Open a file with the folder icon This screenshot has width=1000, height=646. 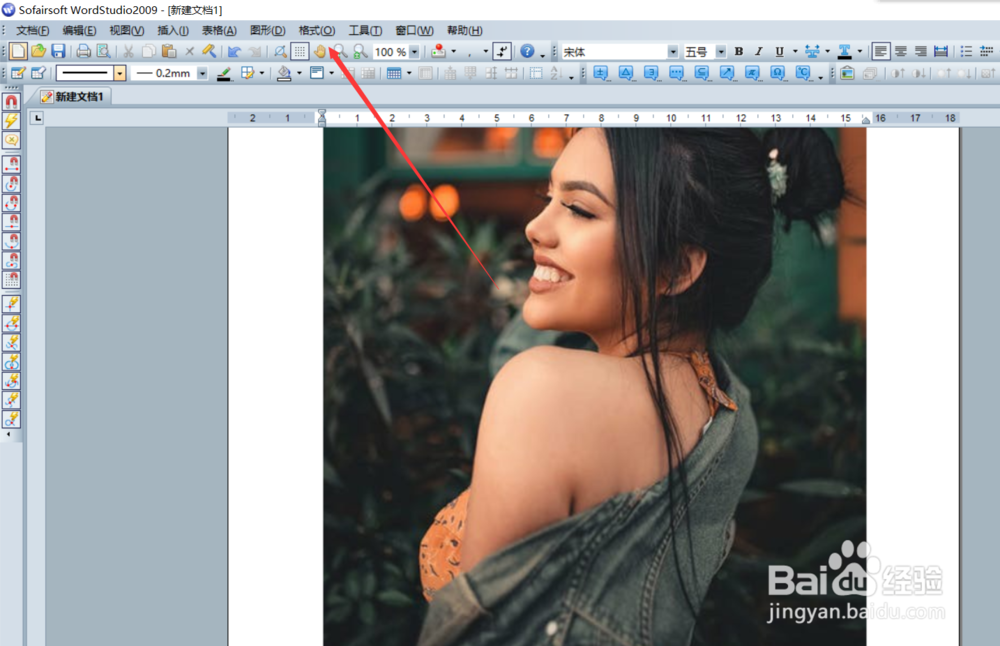point(38,51)
